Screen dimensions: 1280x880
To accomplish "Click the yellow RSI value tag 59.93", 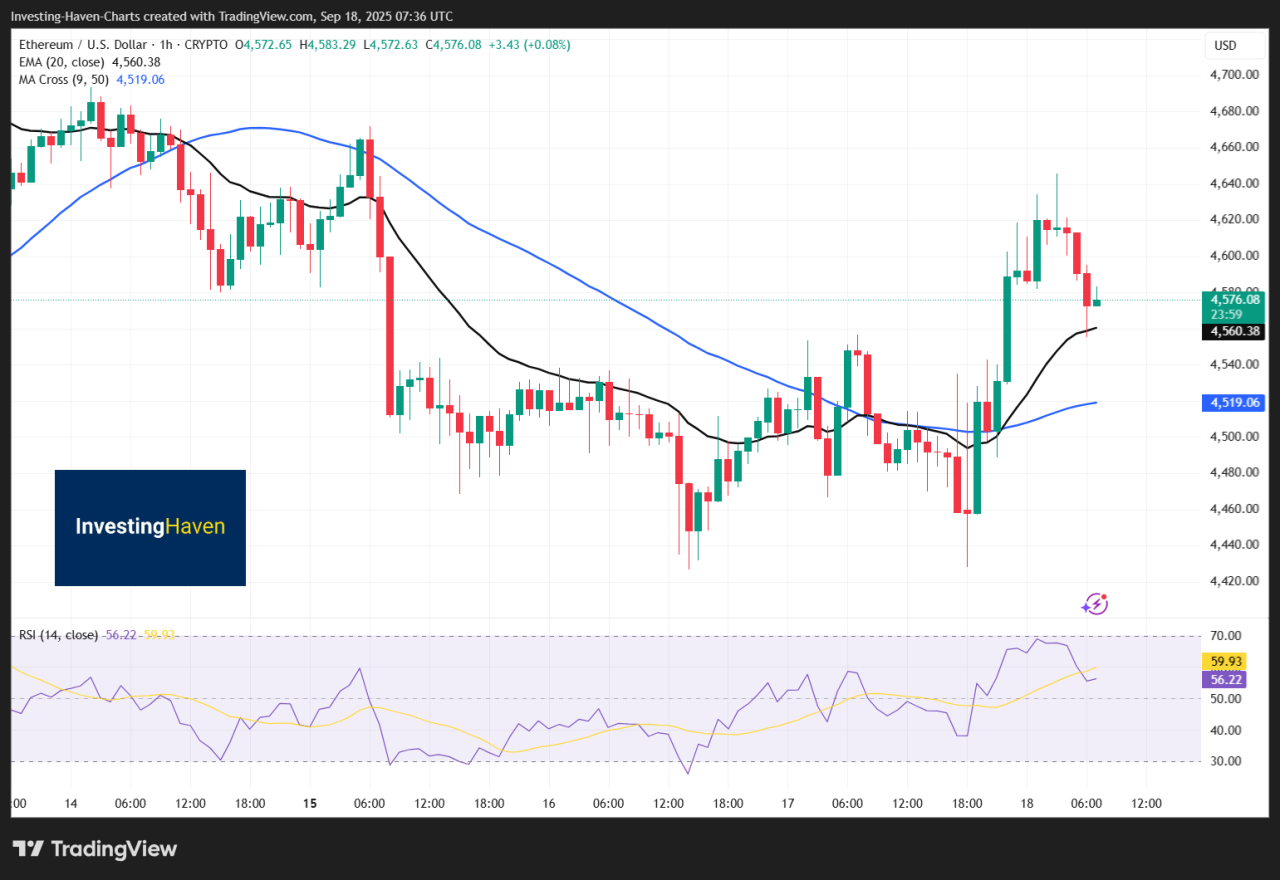I will pos(1225,661).
